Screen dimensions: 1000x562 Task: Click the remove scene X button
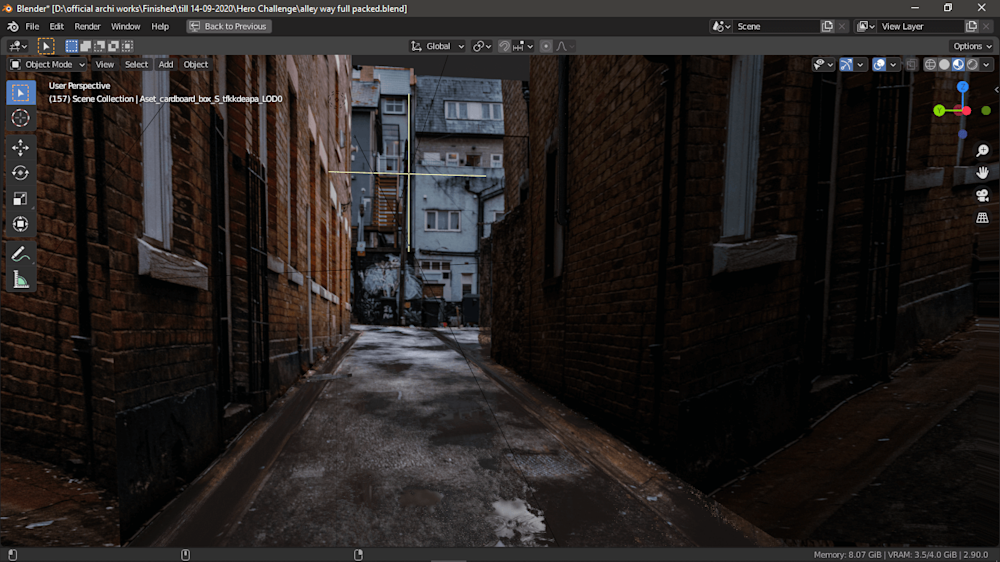click(842, 26)
